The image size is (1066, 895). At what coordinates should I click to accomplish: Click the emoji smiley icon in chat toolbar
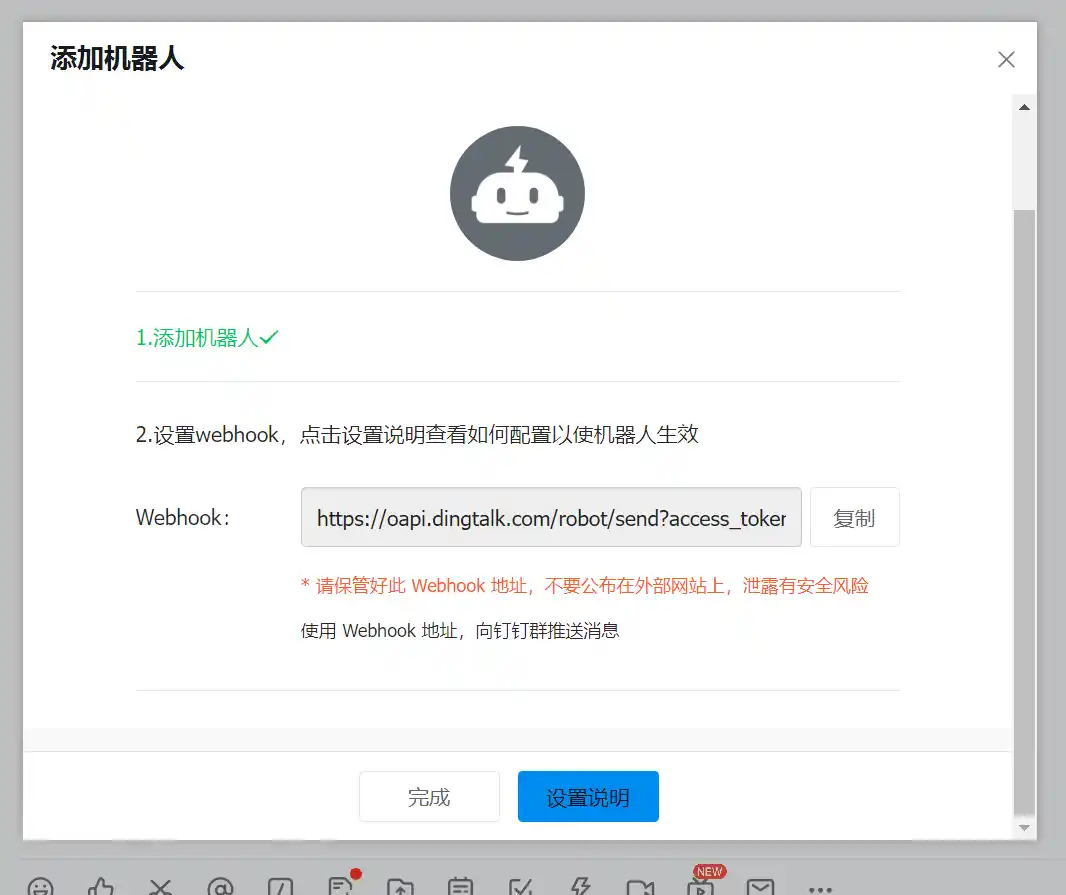[x=40, y=887]
